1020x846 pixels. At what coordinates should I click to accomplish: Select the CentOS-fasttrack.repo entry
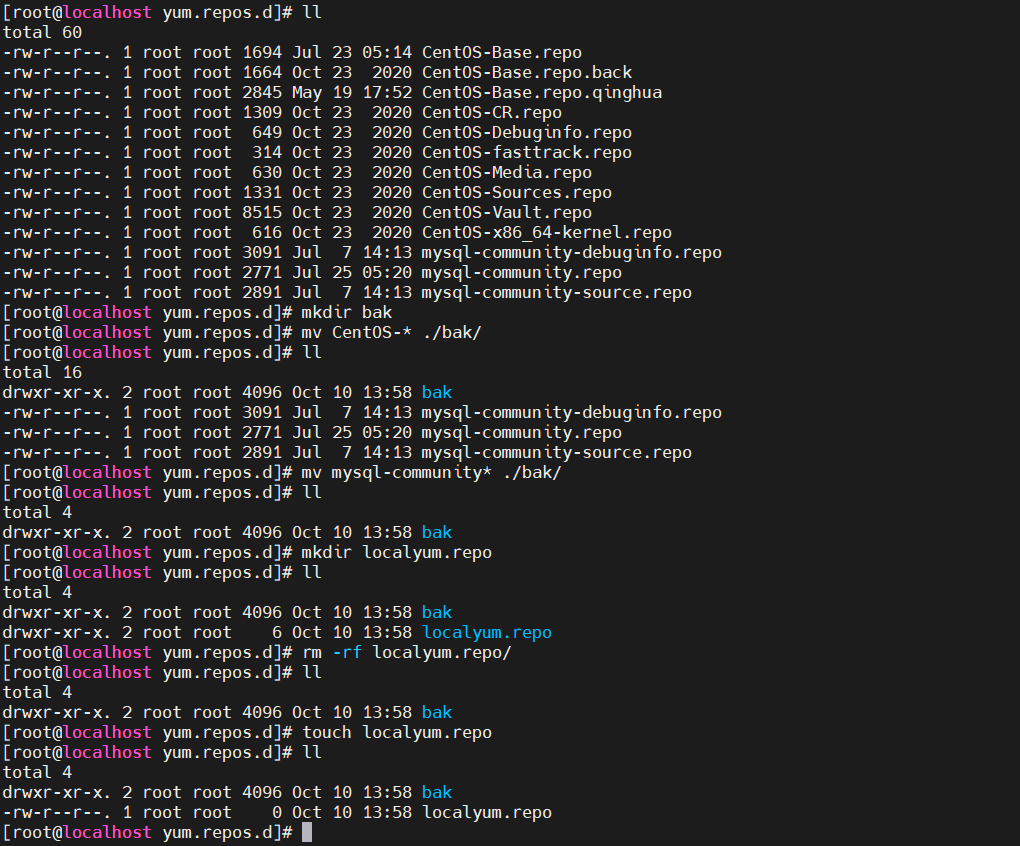click(x=527, y=152)
